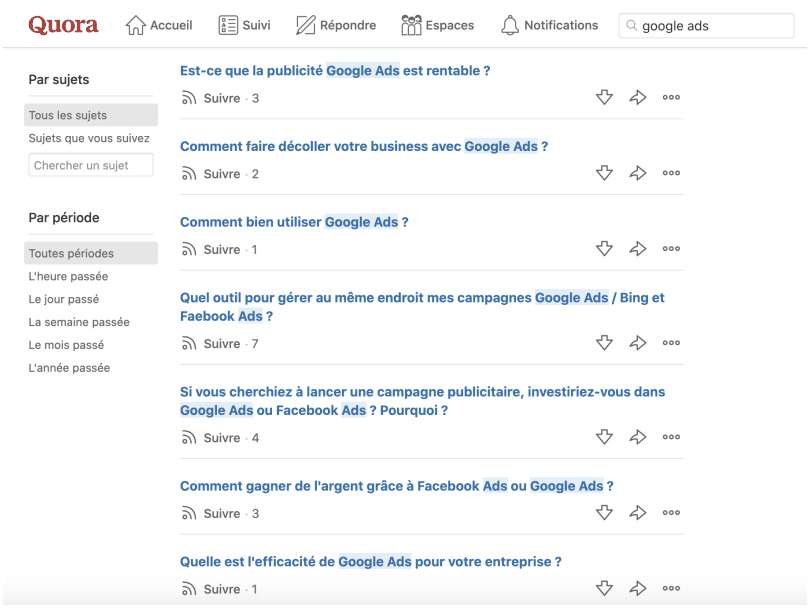Open Répondre pencil icon
The height and width of the screenshot is (609, 812).
[306, 25]
